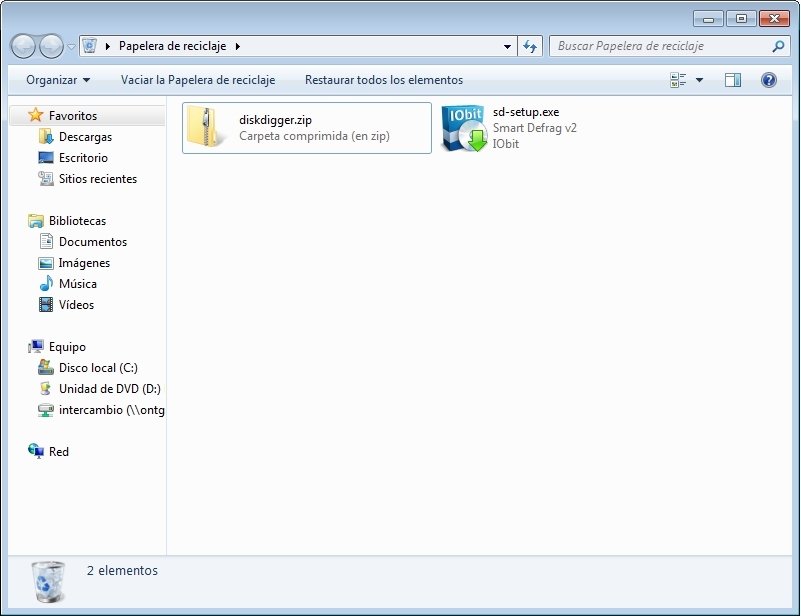Click the Favoritos star icon
This screenshot has height=616, width=801.
click(36, 115)
